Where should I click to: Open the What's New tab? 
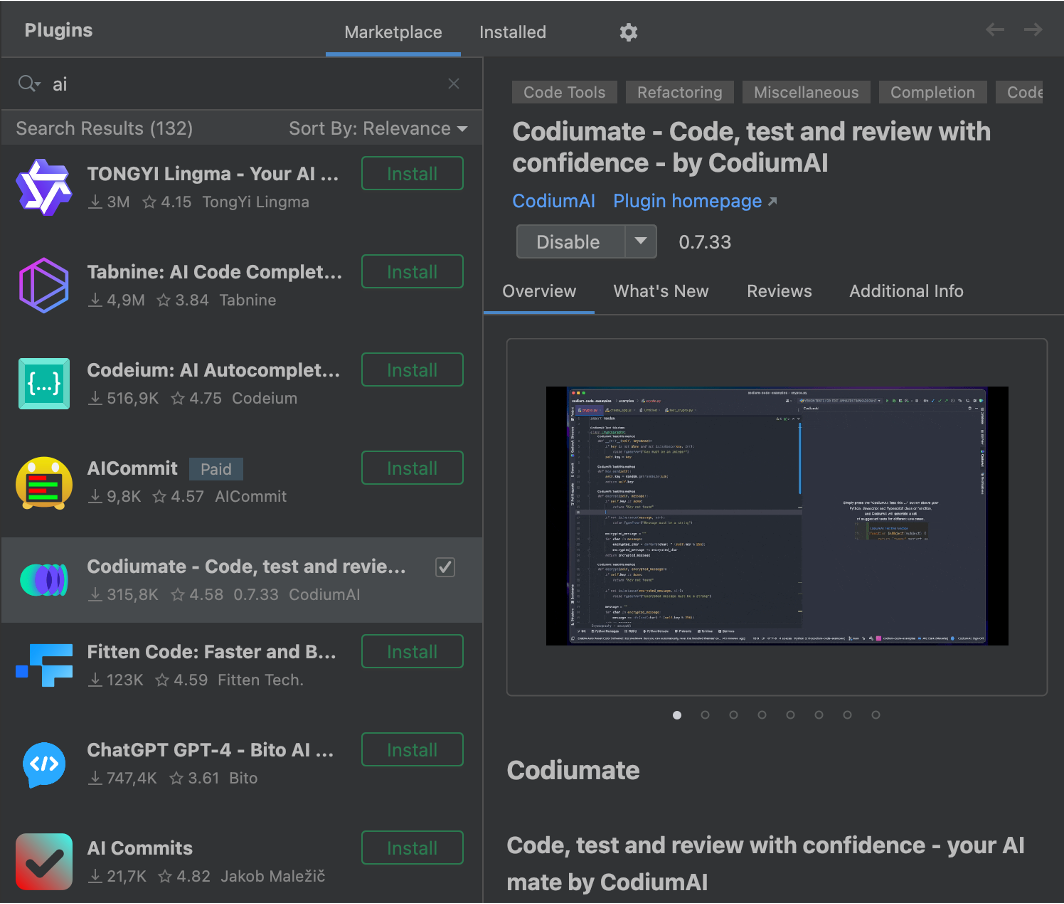coord(661,291)
